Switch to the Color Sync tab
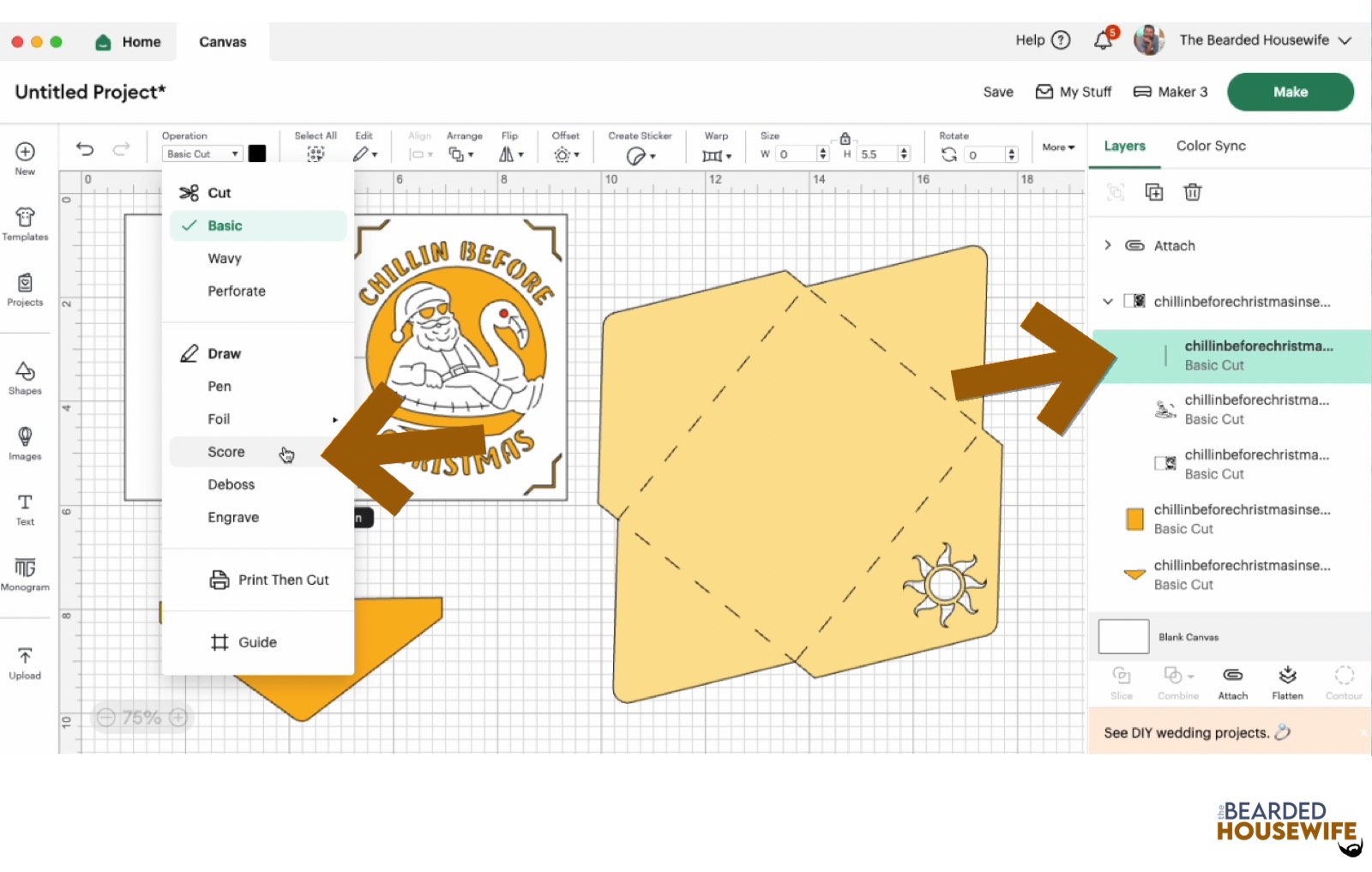The height and width of the screenshot is (872, 1372). pos(1211,146)
